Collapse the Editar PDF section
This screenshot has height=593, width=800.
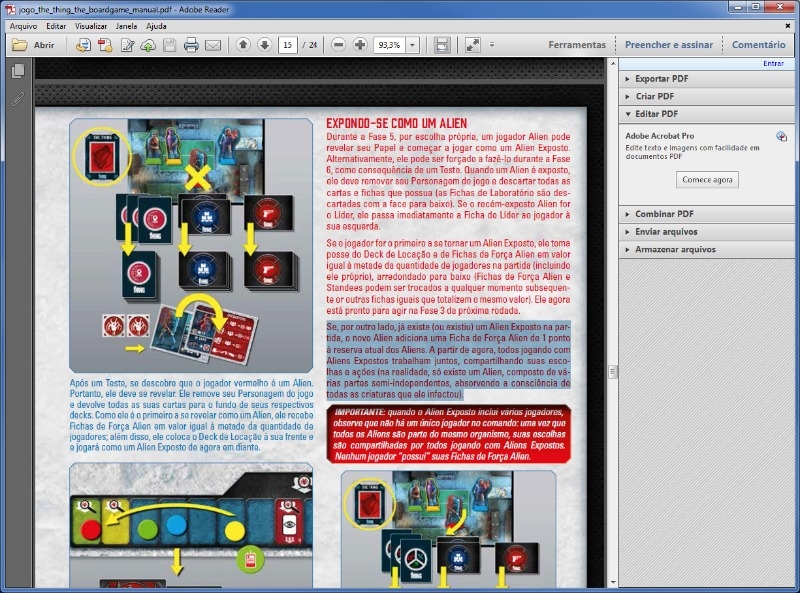pyautogui.click(x=655, y=114)
